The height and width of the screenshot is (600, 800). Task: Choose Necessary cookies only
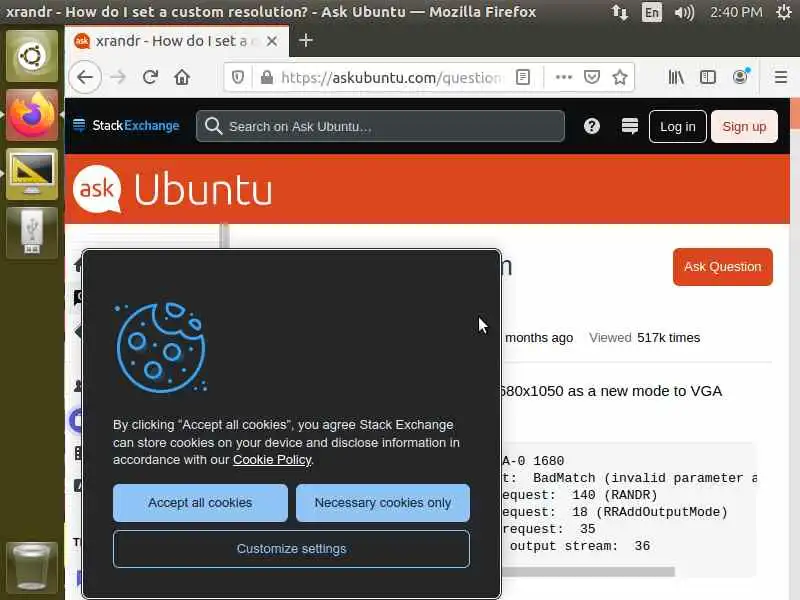(x=383, y=503)
